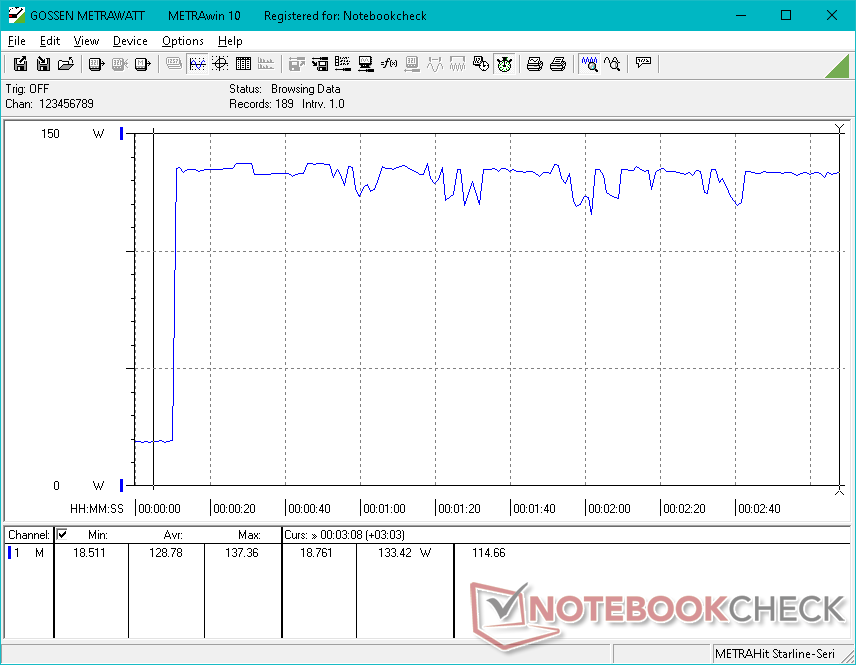This screenshot has width=856, height=665.
Task: Click the Trig: OFF indicator text
Action: click(27, 88)
